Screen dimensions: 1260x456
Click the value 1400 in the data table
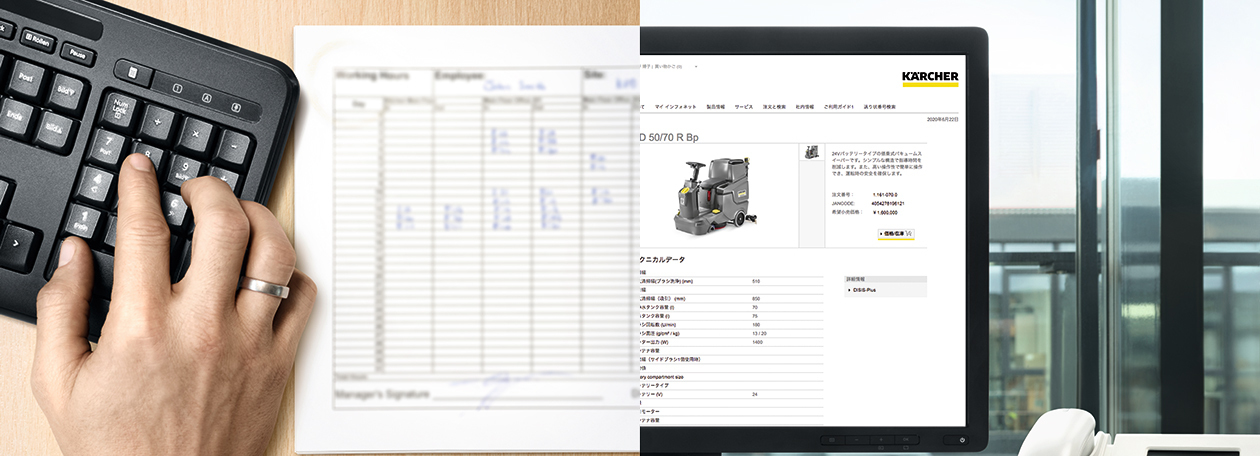click(x=757, y=342)
